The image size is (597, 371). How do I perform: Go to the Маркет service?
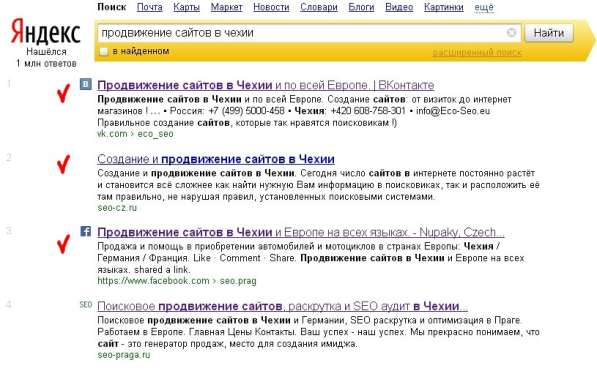click(227, 7)
